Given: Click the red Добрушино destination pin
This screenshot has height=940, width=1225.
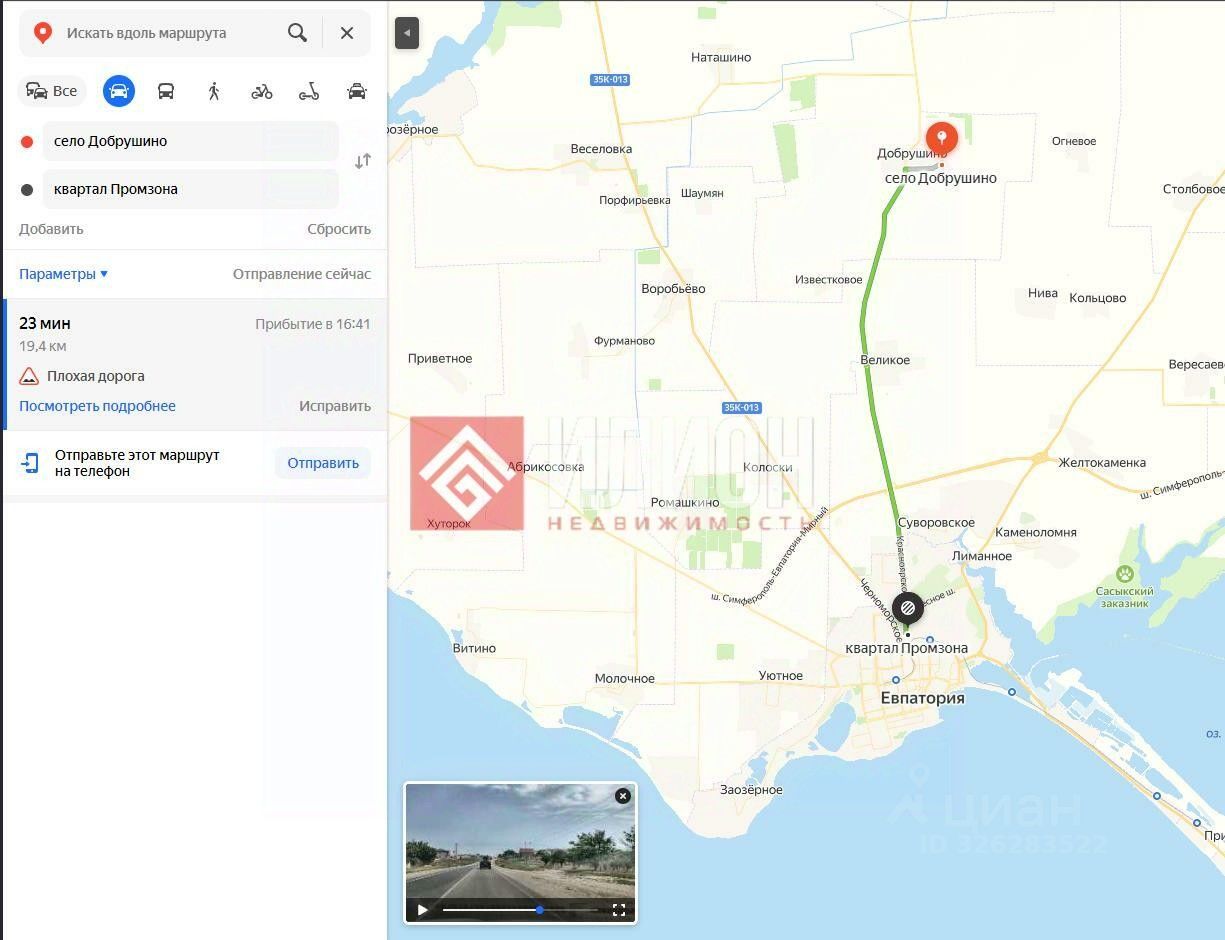Looking at the screenshot, I should (x=941, y=139).
